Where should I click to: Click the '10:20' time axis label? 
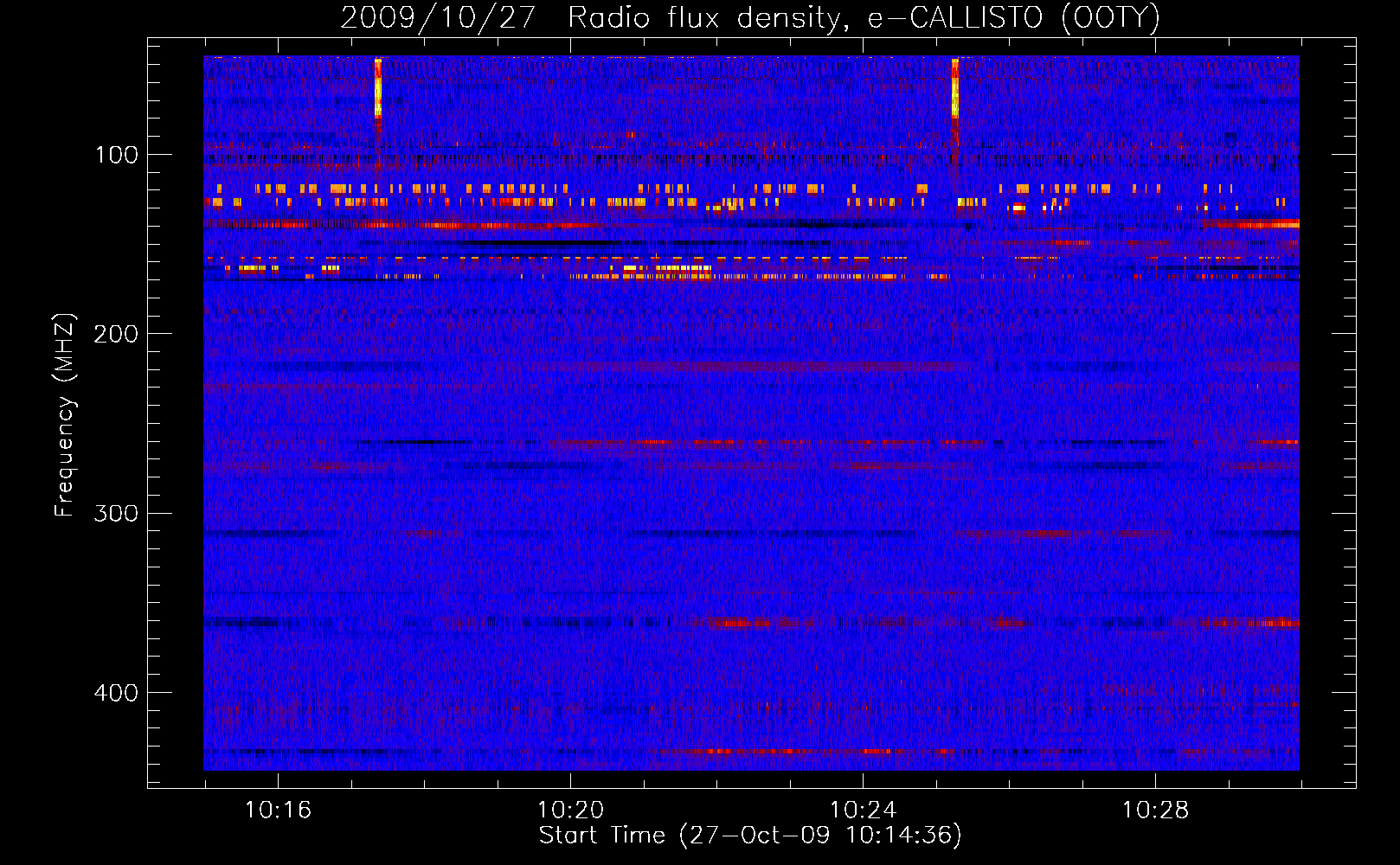tap(570, 811)
